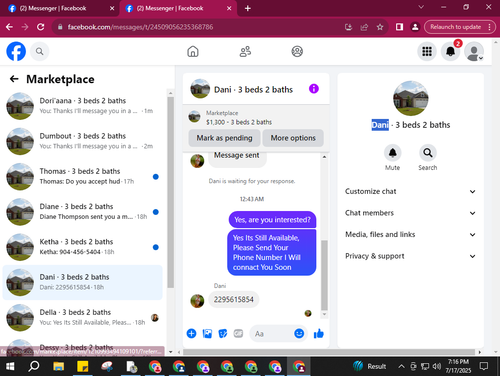Open the Facebook logo home link
The width and height of the screenshot is (500, 376).
tap(16, 51)
